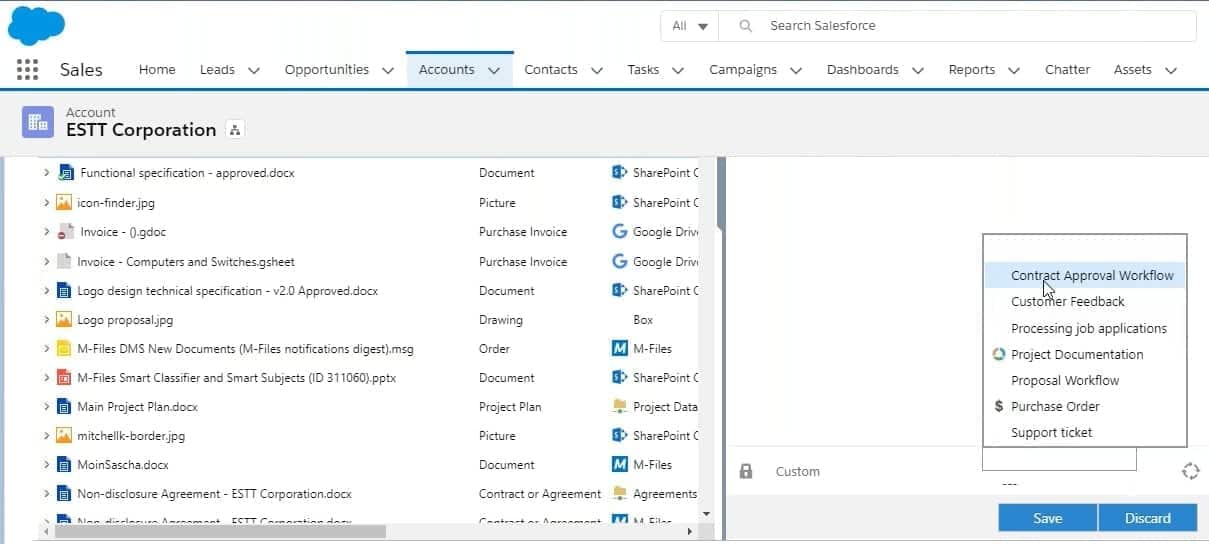1209x544 pixels.
Task: Click the picture icon of Logo proposal.jpg
Action: point(64,320)
